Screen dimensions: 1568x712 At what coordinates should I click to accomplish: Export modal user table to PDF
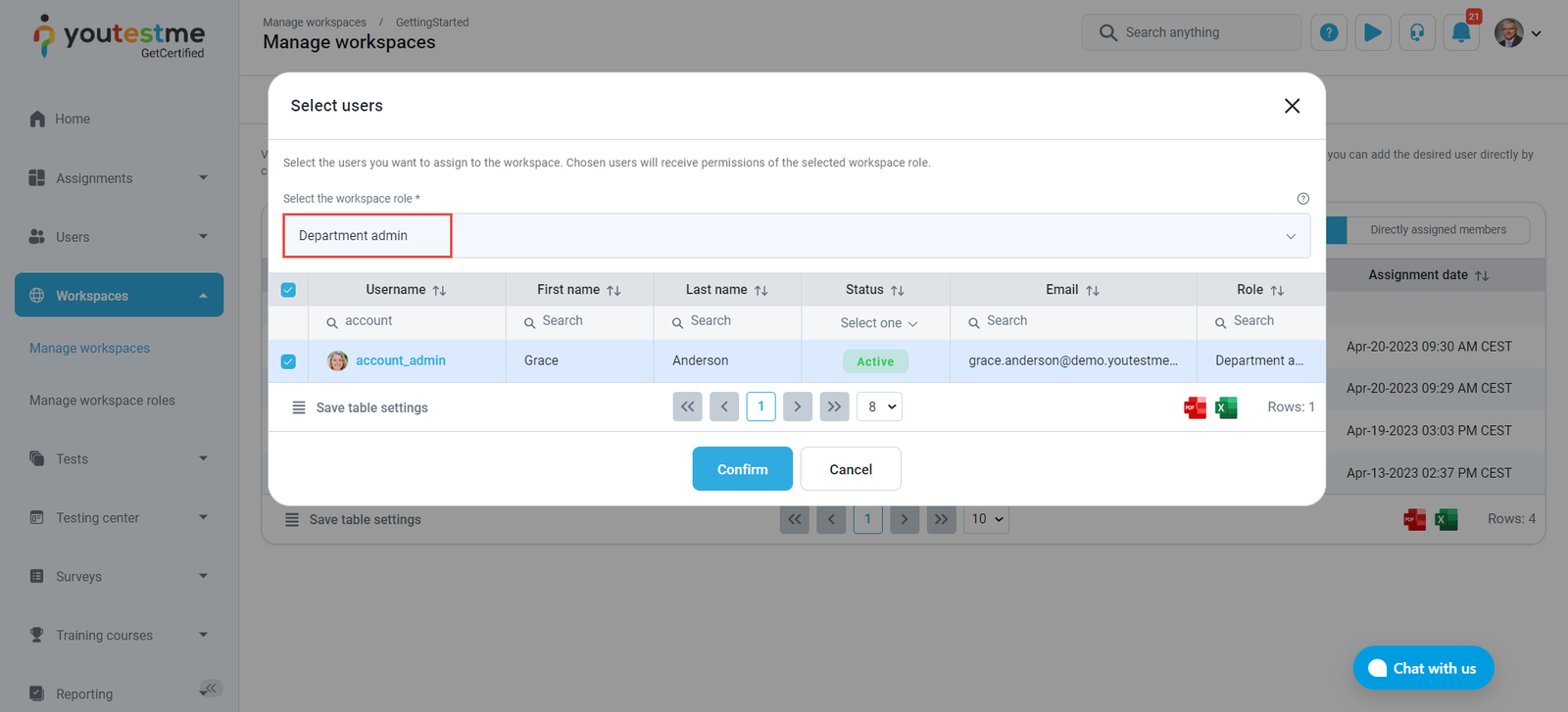pyautogui.click(x=1195, y=407)
